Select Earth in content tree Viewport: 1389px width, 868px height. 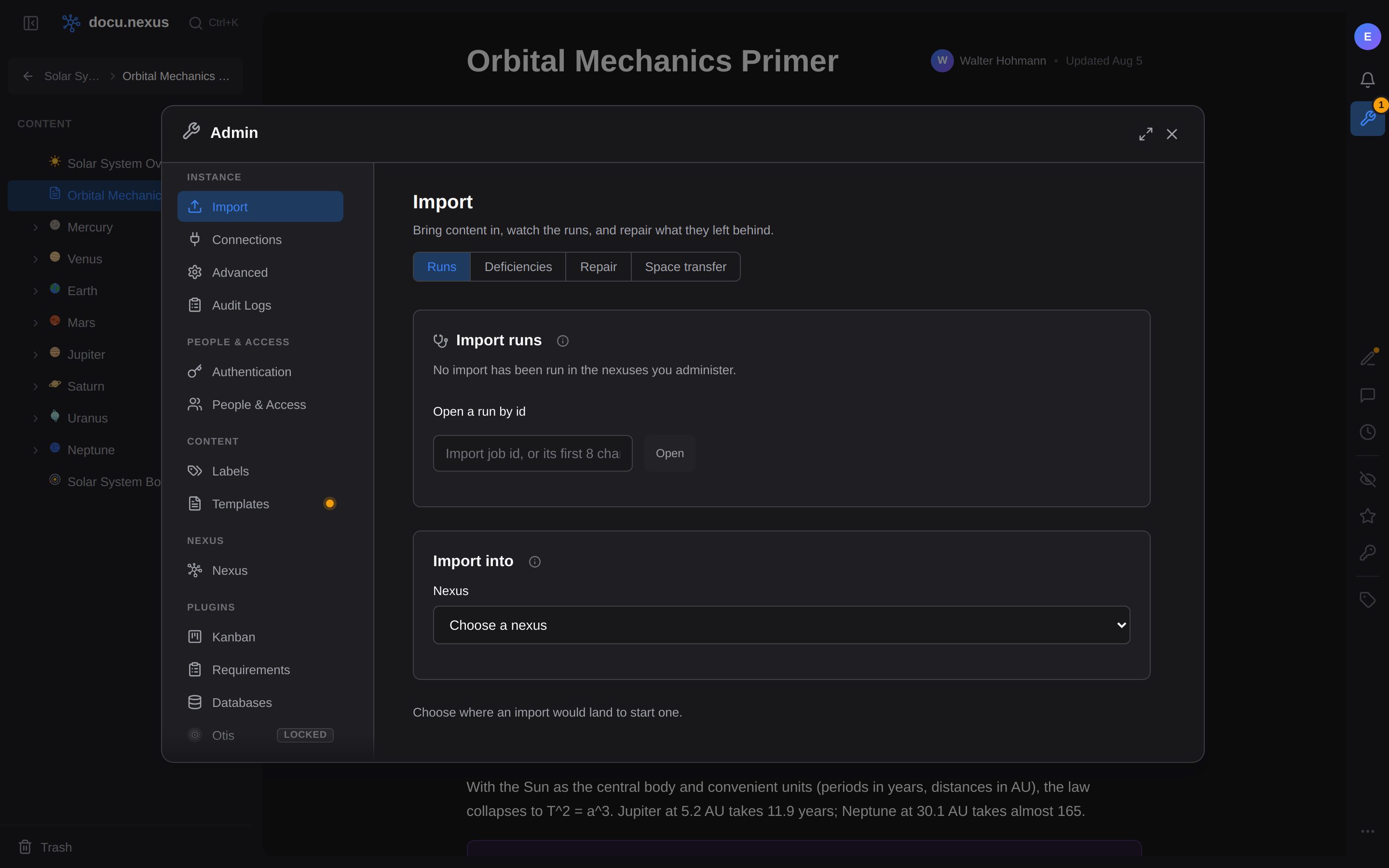click(82, 291)
